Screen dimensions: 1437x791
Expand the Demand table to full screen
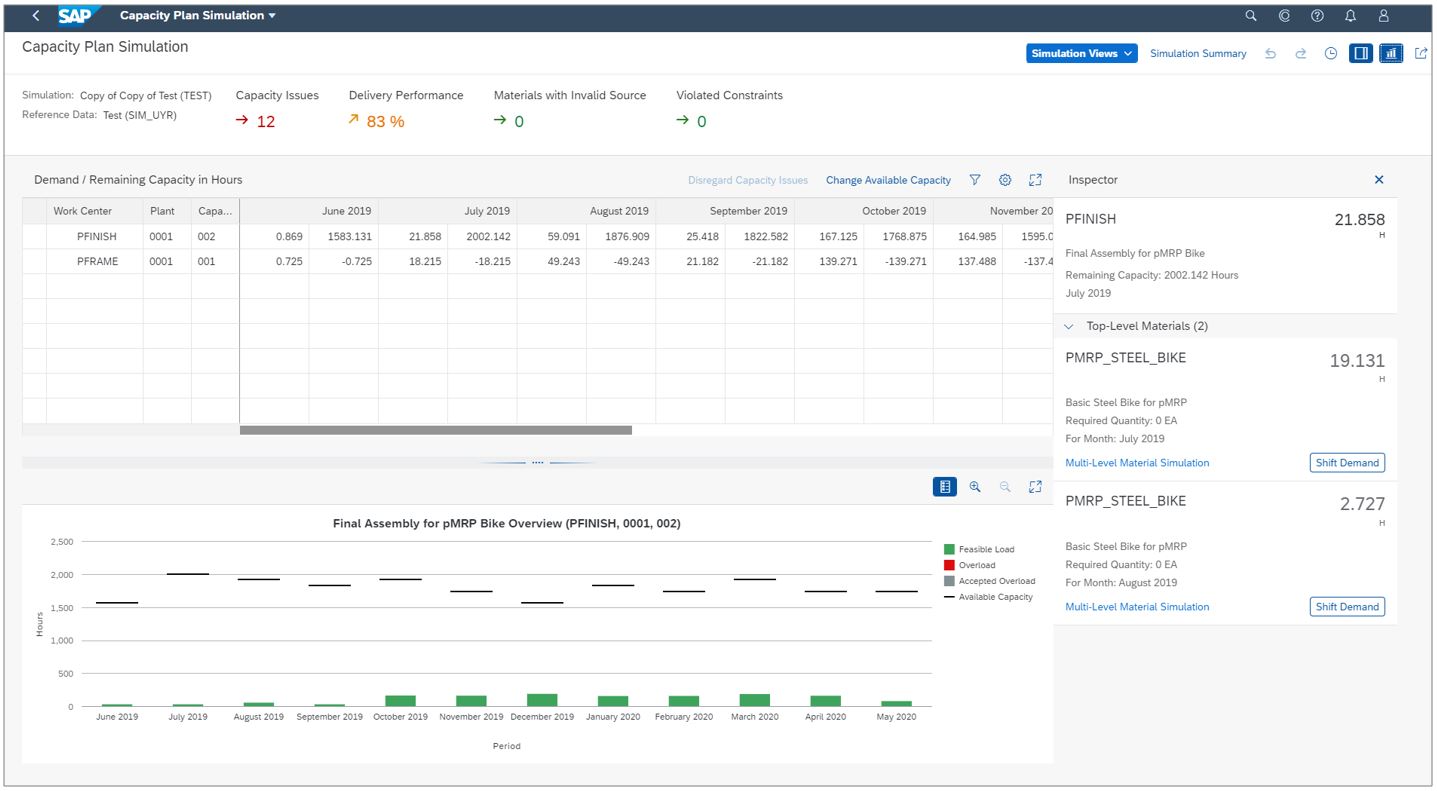tap(1035, 180)
